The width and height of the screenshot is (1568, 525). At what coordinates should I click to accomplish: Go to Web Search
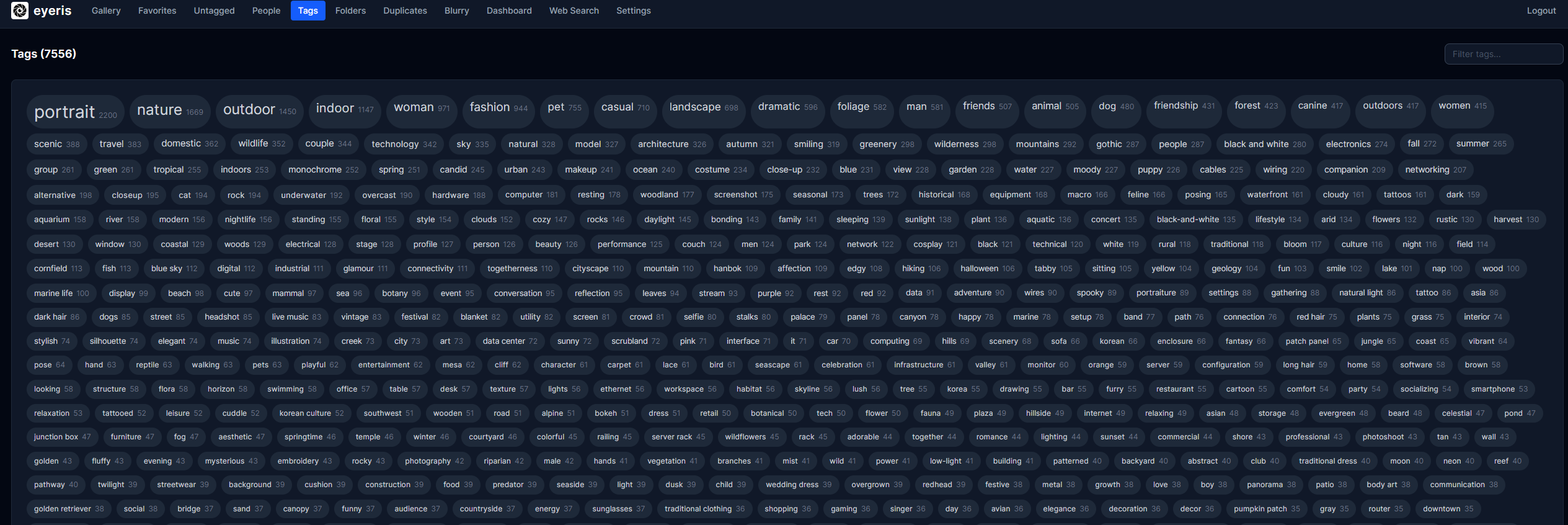574,11
